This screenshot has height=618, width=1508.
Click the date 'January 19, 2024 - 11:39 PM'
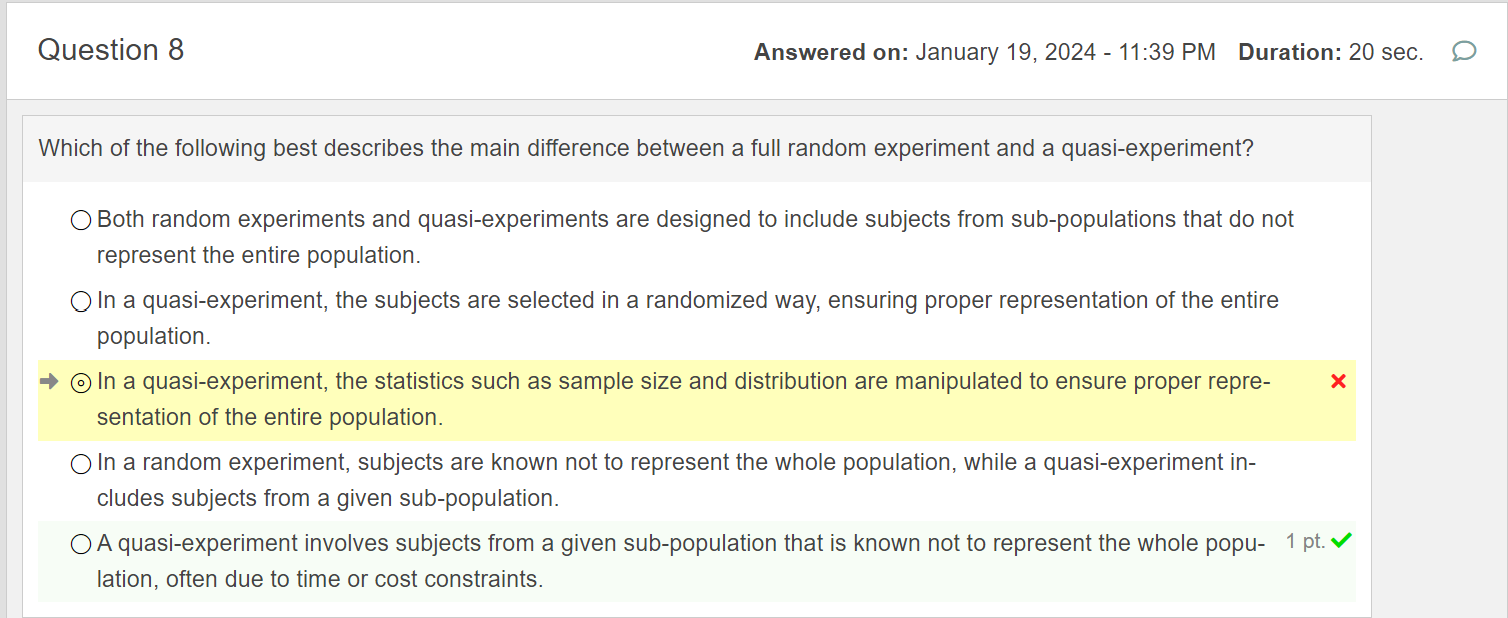1065,52
